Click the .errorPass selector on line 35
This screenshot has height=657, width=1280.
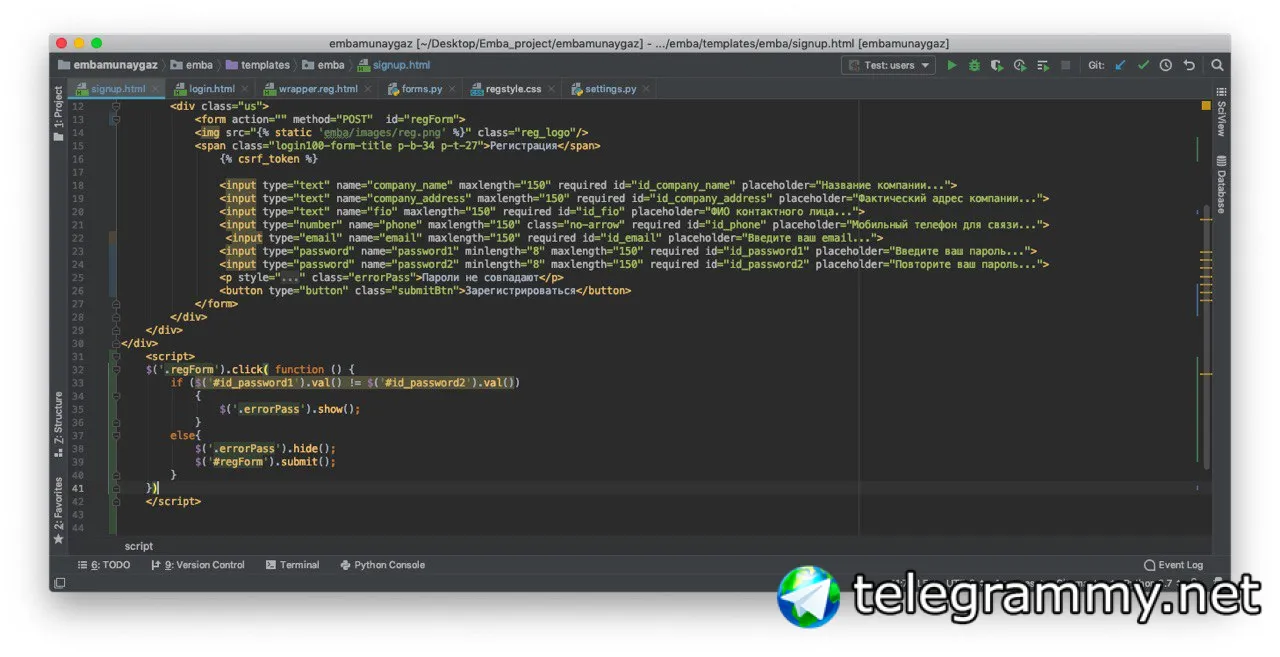point(268,409)
